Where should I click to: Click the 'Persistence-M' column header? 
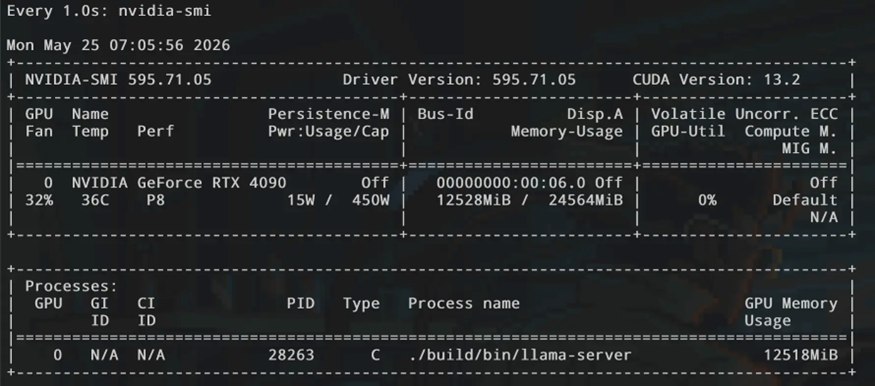tap(329, 114)
